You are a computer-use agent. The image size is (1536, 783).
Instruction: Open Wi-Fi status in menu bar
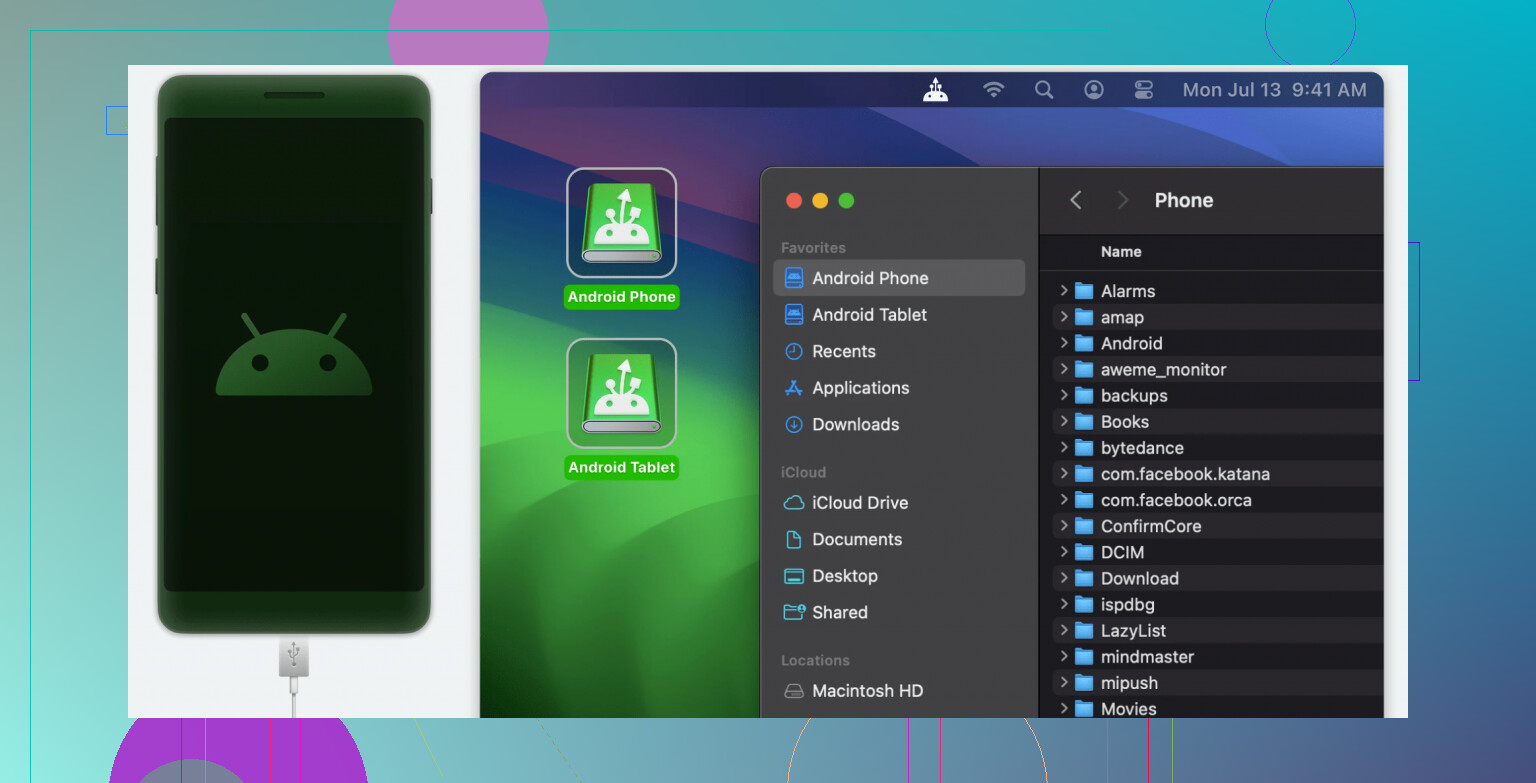pos(993,90)
